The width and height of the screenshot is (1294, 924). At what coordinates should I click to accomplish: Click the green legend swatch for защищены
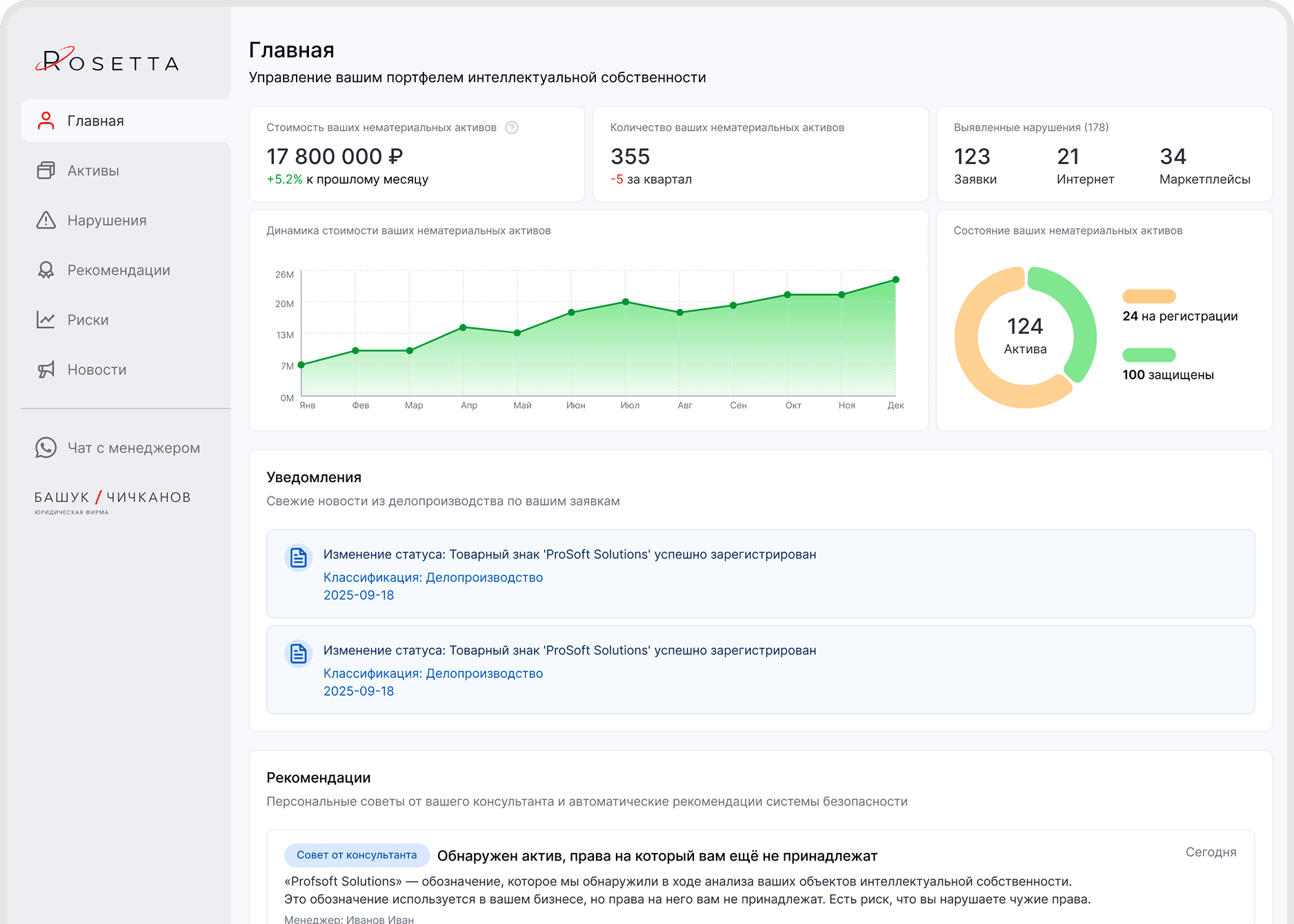(x=1149, y=355)
